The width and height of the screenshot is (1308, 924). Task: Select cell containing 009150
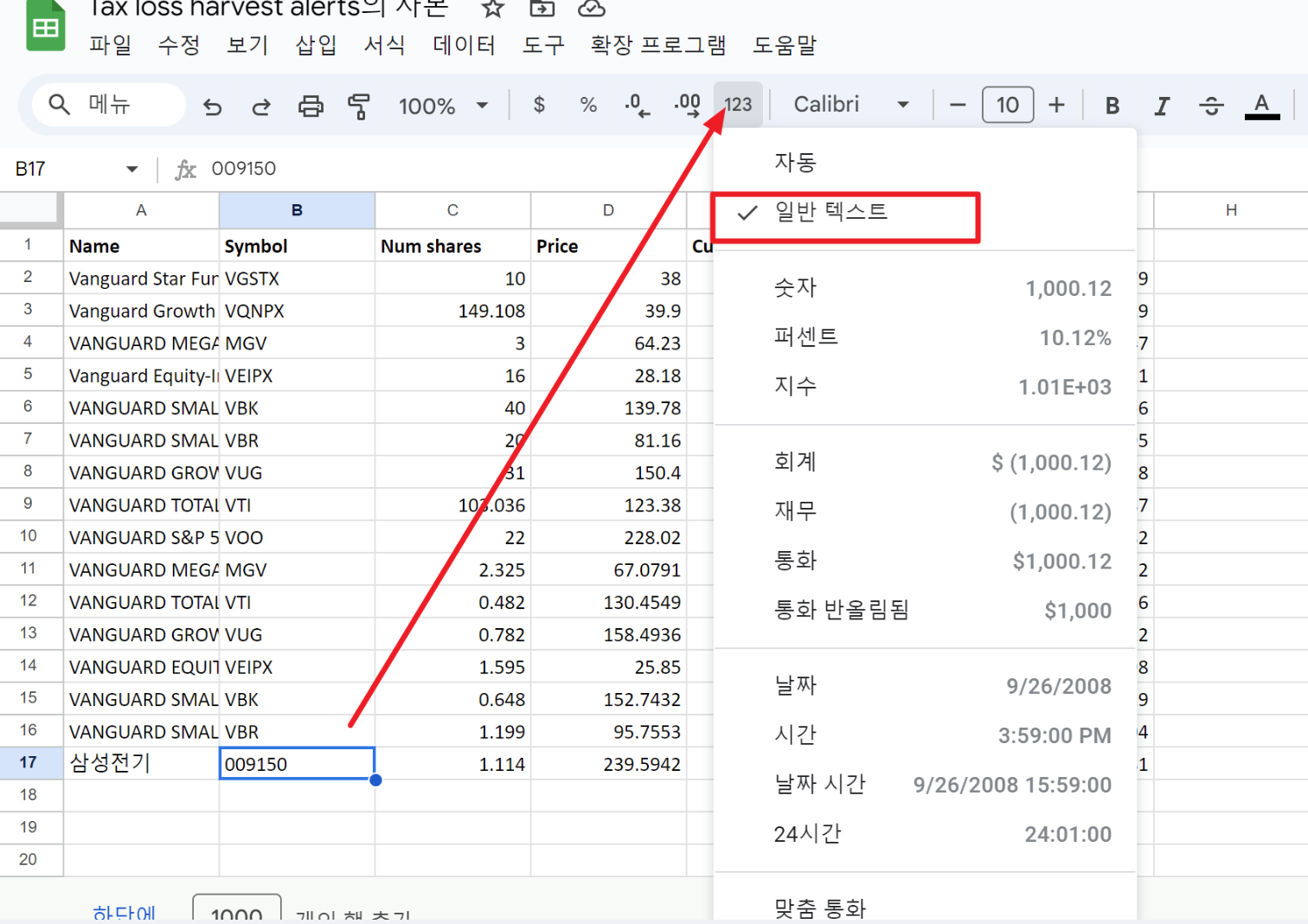coord(297,763)
